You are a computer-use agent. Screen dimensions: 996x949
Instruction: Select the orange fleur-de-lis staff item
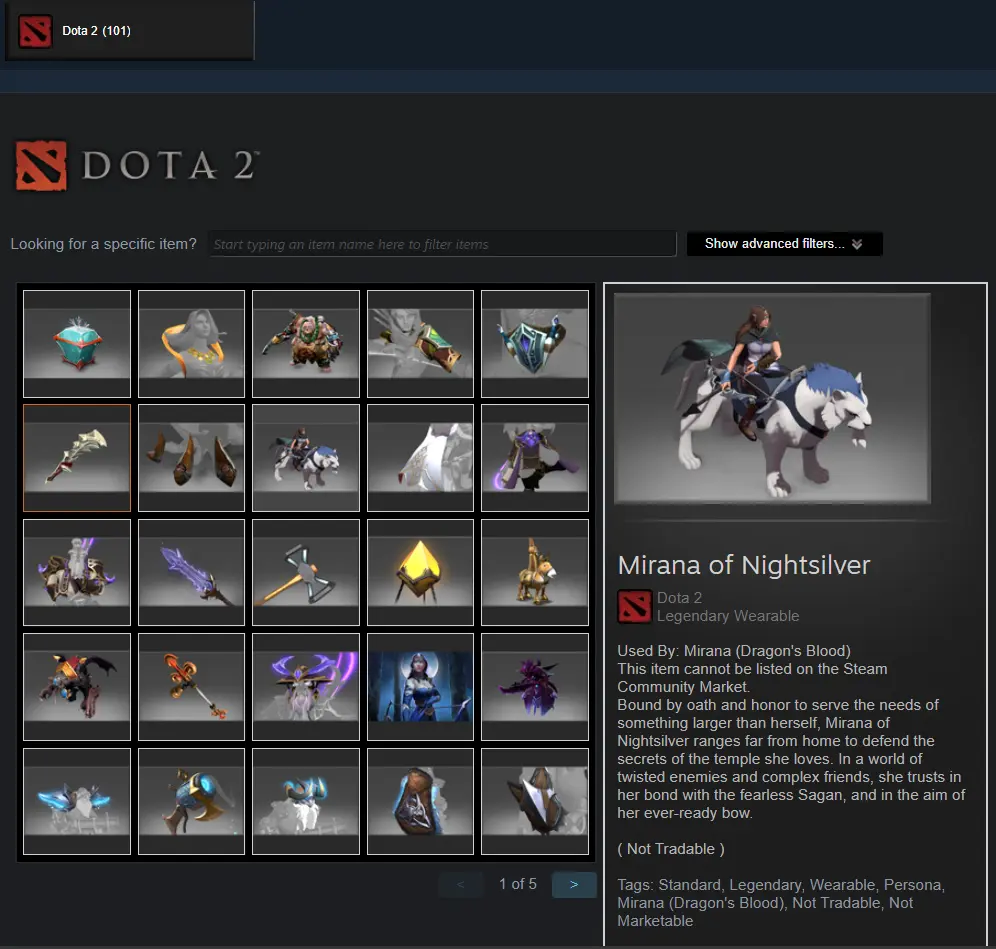(191, 687)
